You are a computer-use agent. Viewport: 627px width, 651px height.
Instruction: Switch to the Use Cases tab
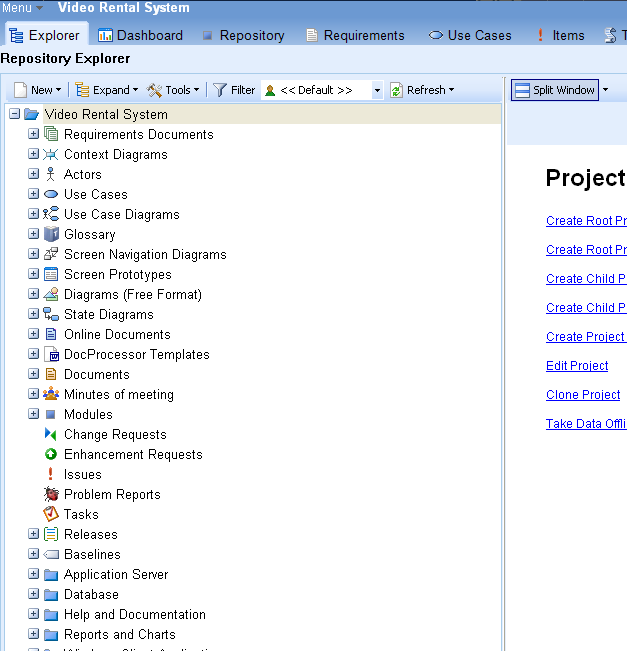point(470,35)
